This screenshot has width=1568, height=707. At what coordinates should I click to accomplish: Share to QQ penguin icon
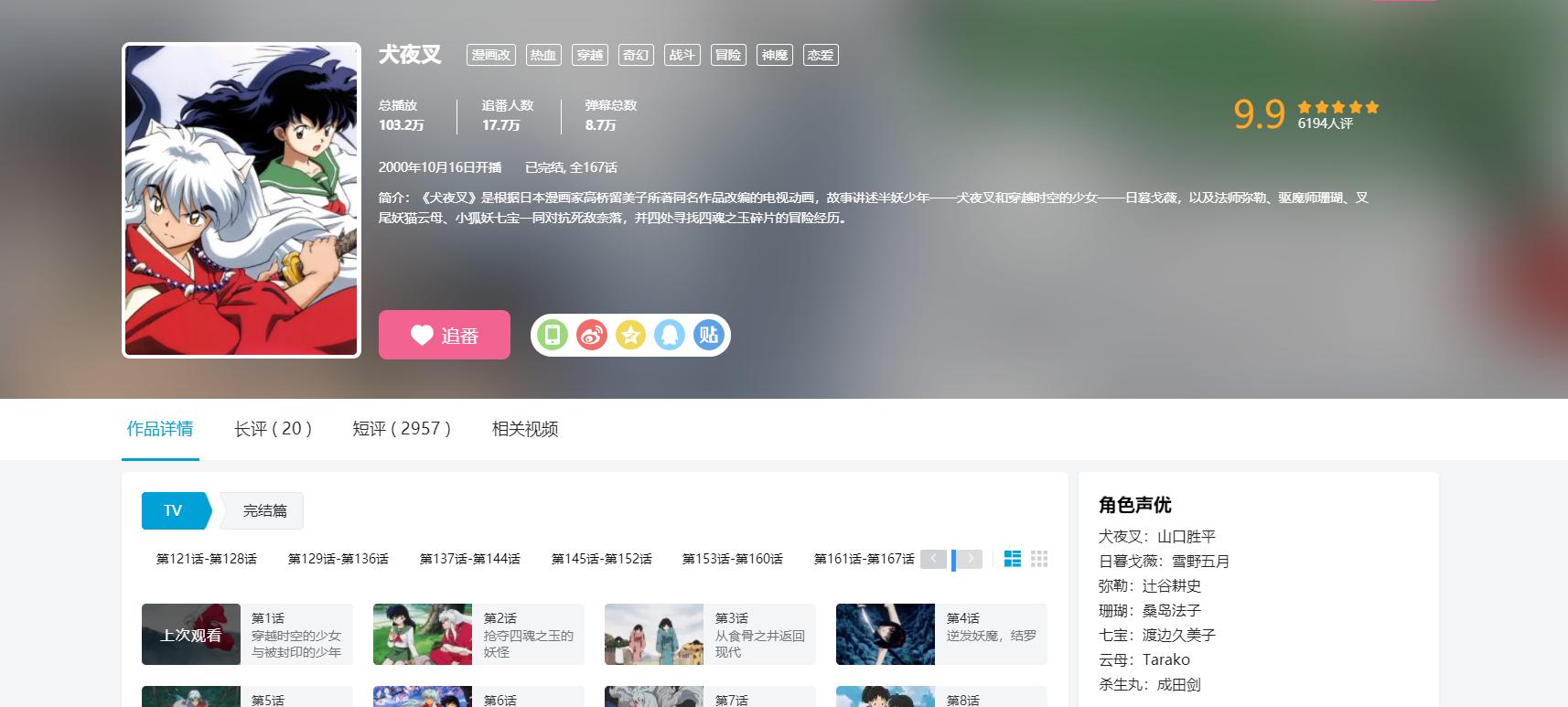[670, 335]
